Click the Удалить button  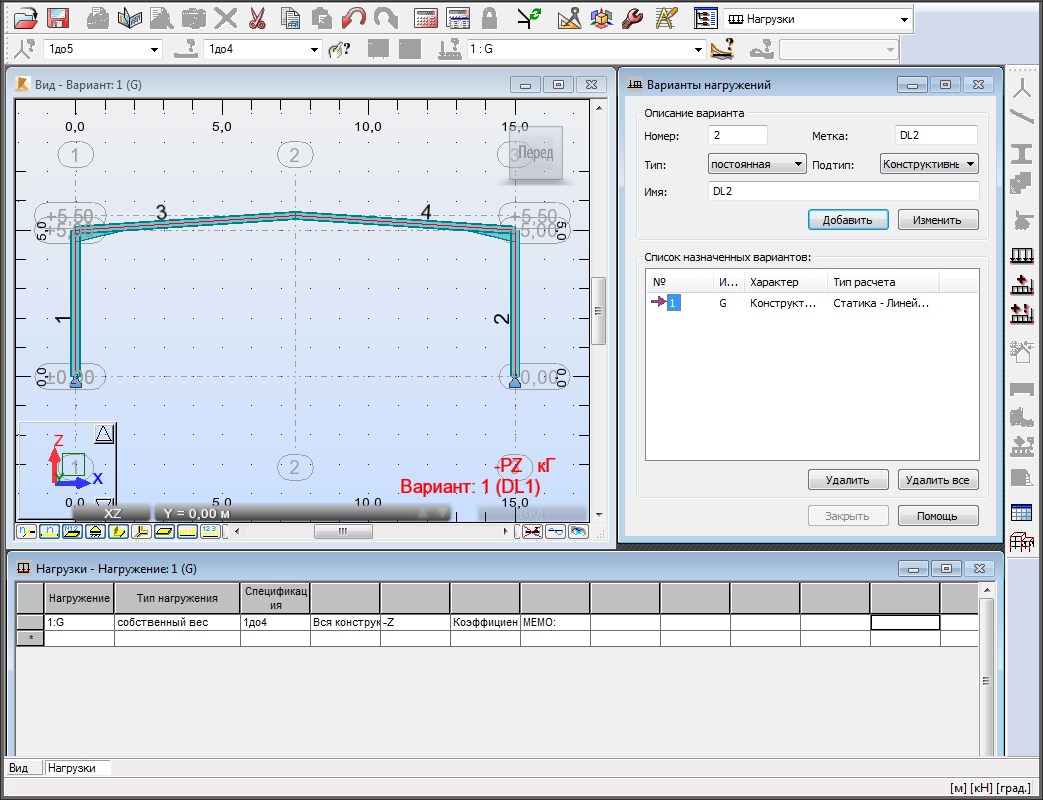(x=847, y=479)
